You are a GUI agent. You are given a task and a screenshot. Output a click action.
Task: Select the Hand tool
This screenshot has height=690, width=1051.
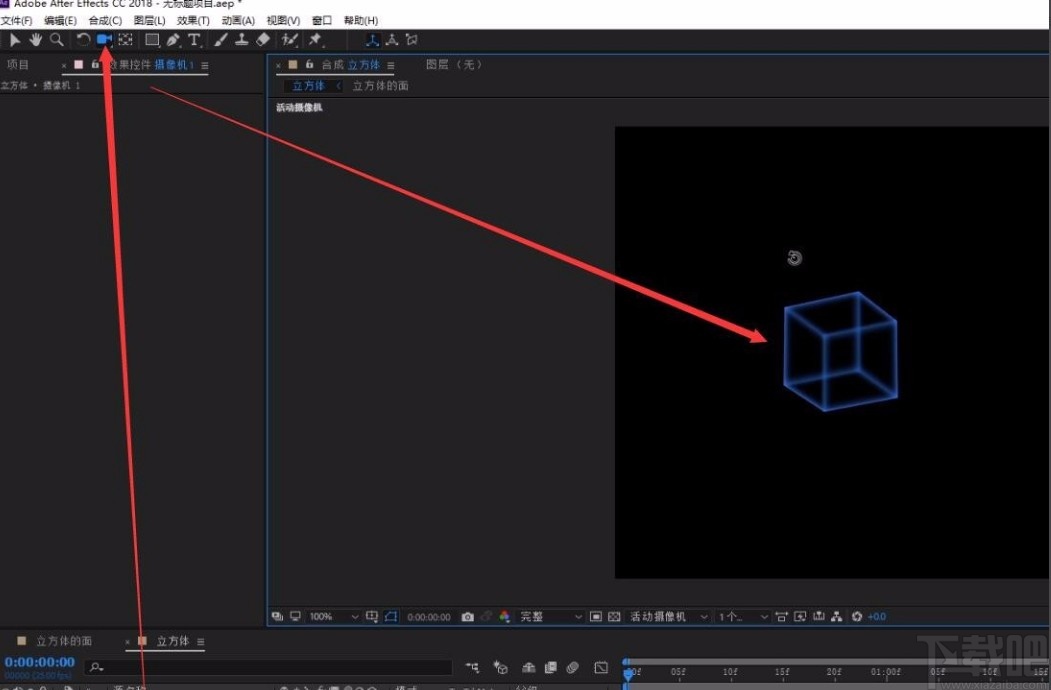pyautogui.click(x=36, y=40)
